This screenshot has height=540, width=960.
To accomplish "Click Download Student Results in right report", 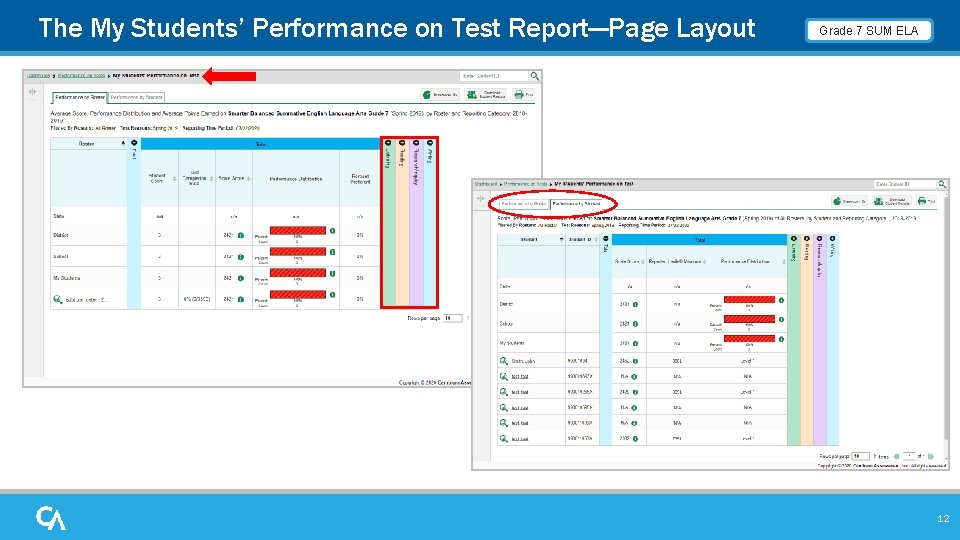I will [892, 201].
